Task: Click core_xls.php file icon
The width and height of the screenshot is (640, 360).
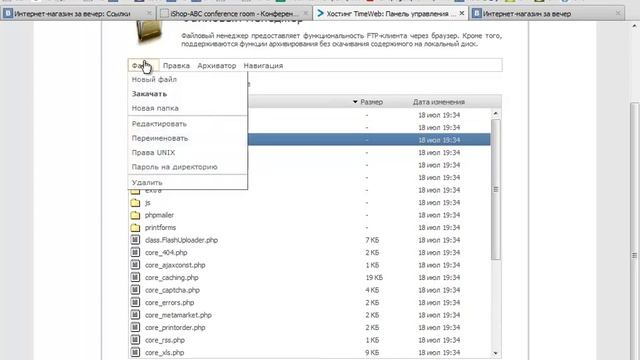Action: click(135, 352)
